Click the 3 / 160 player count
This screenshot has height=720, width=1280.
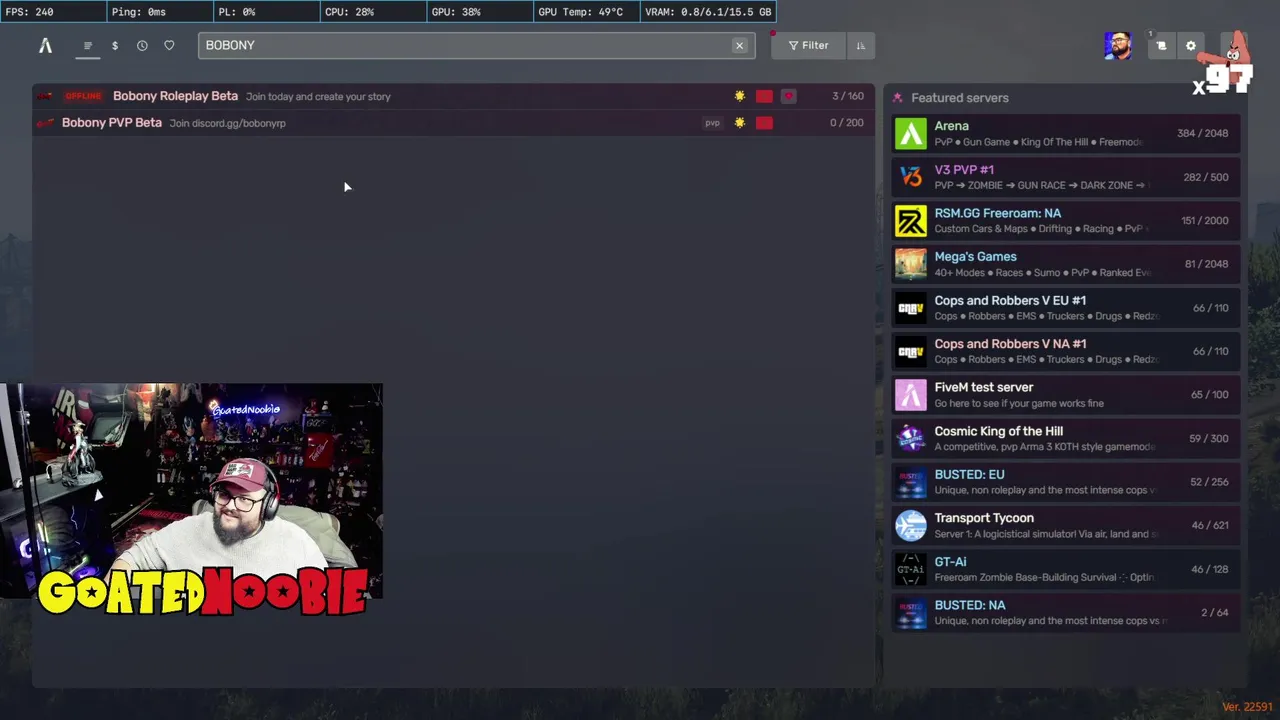(x=848, y=96)
